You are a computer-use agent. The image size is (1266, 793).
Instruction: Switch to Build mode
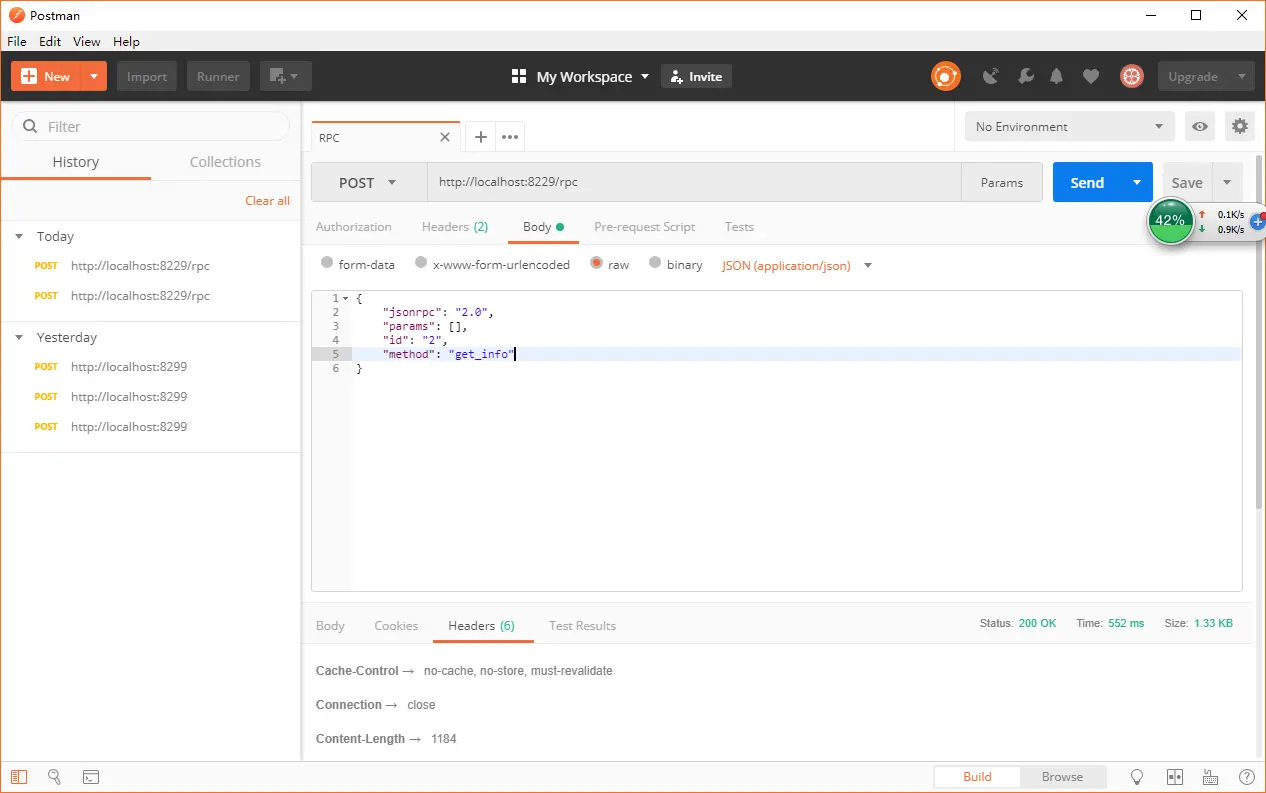(977, 777)
